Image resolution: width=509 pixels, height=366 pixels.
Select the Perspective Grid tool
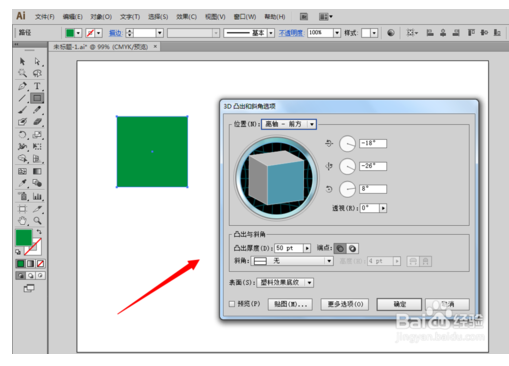[37, 159]
